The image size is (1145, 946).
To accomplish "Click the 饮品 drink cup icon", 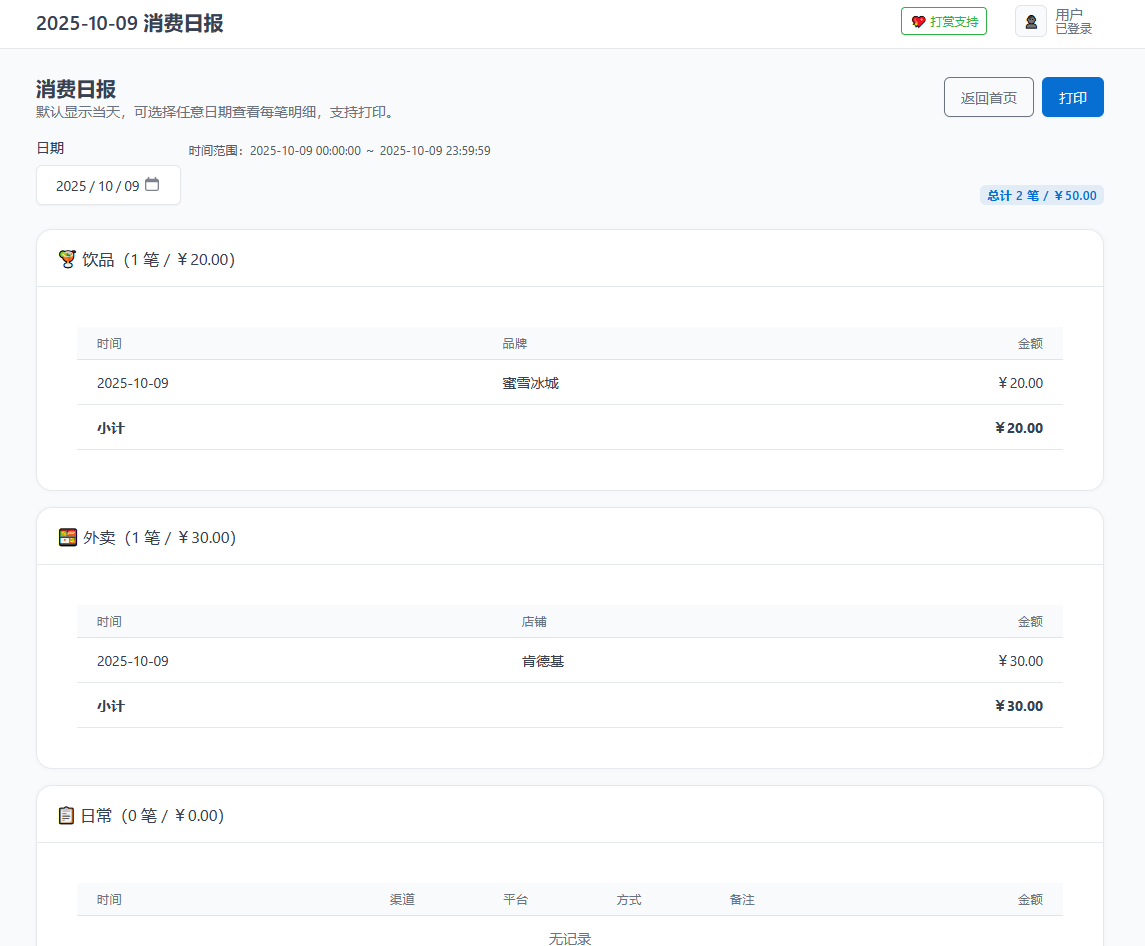I will (67, 259).
